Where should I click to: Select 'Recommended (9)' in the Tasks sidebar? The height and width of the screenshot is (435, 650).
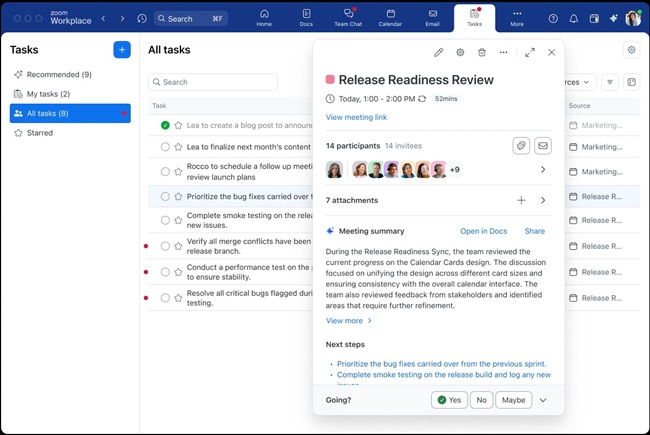[x=59, y=74]
